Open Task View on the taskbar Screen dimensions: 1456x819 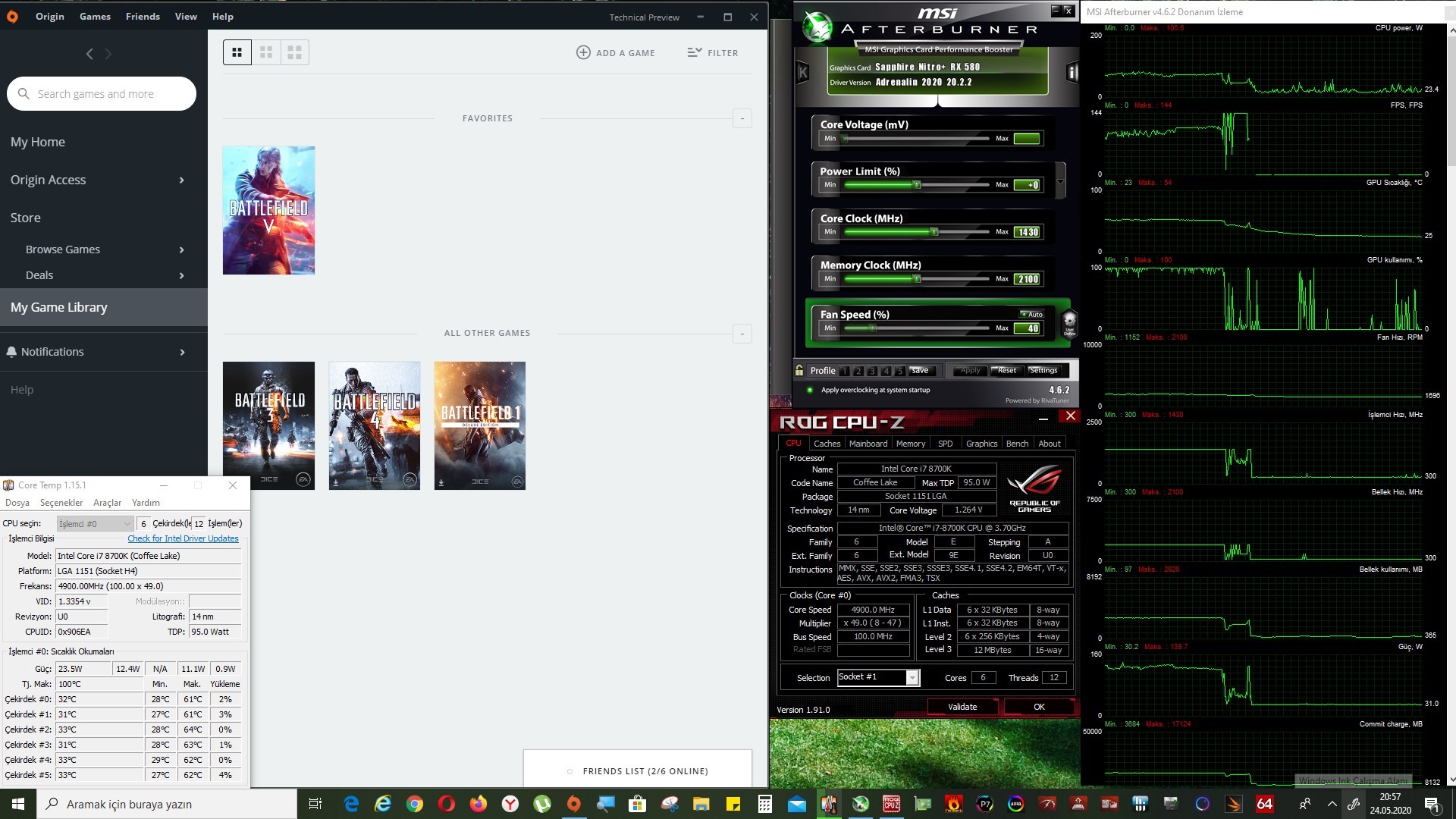click(x=316, y=804)
